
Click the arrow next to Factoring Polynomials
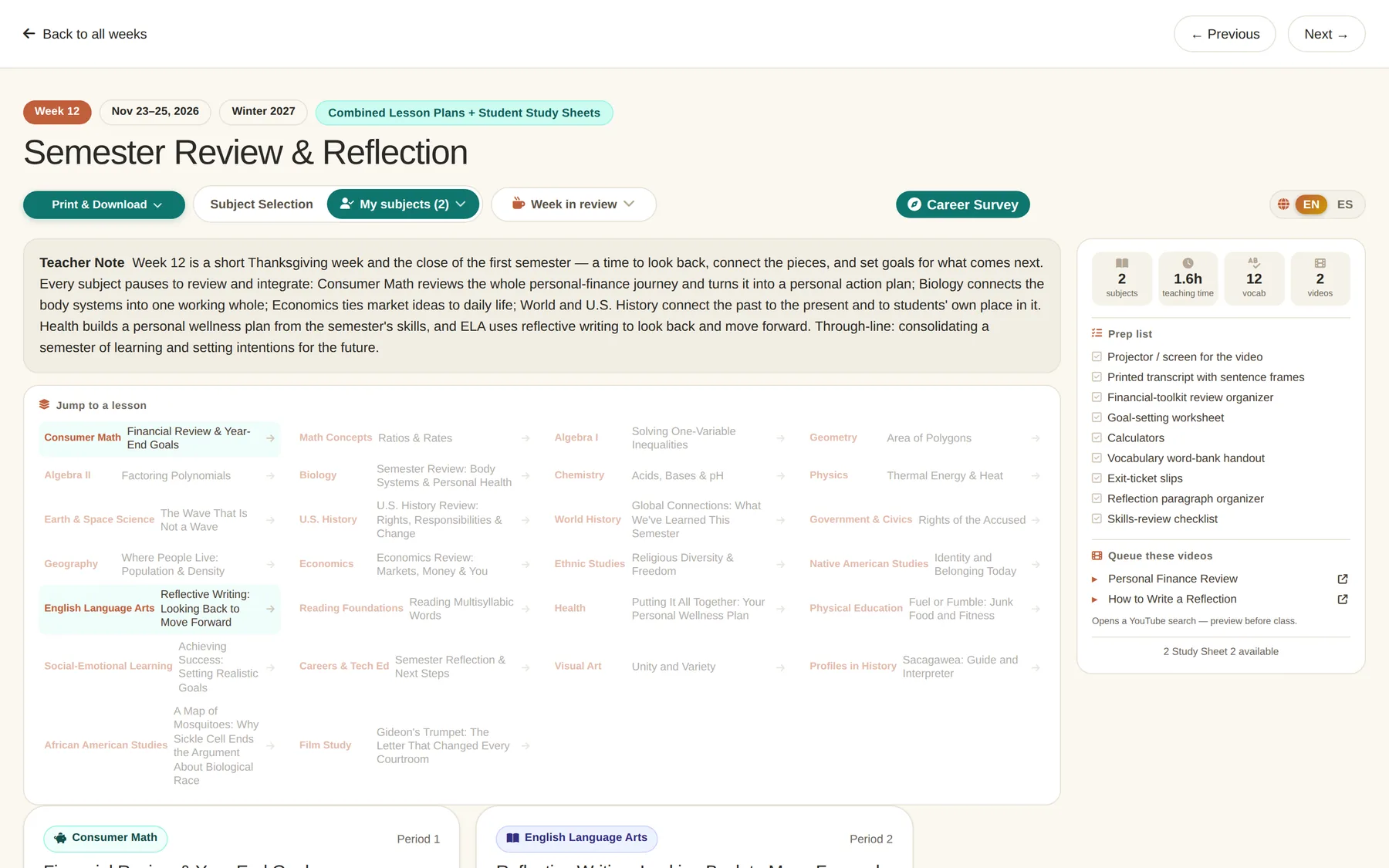pos(270,476)
